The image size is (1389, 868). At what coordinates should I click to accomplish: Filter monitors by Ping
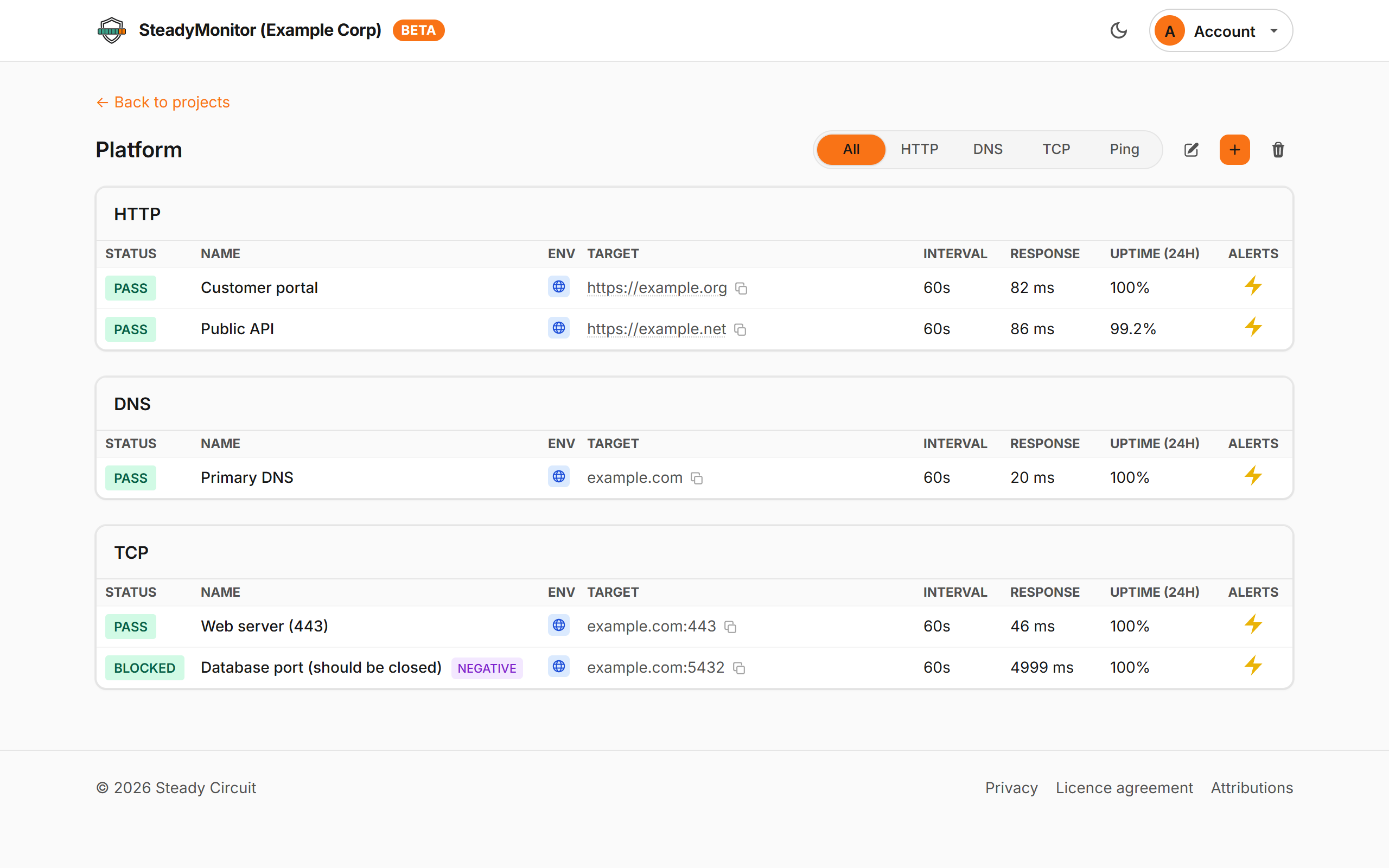coord(1124,149)
